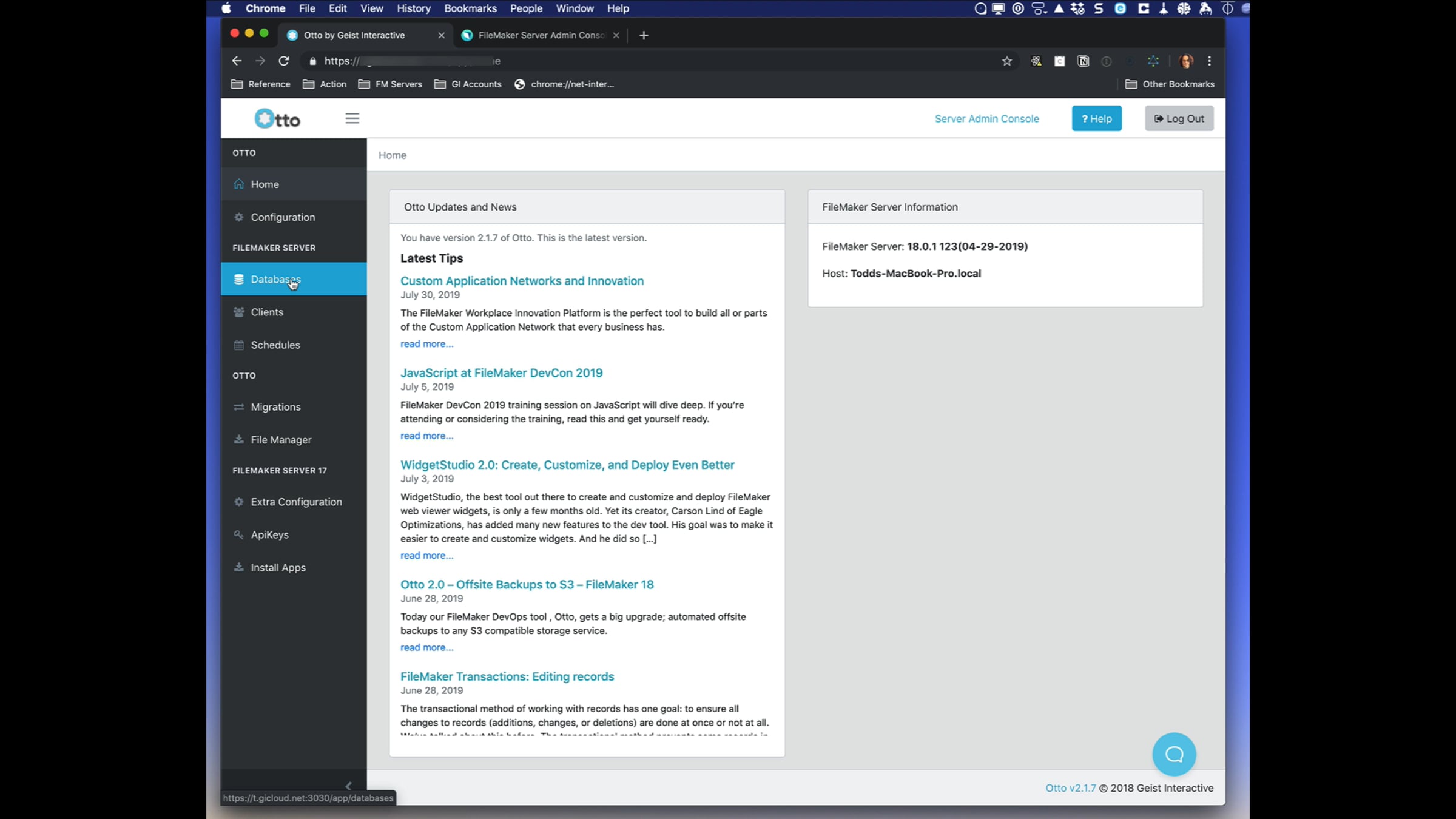Click read more under JavaScript at DevCon
The height and width of the screenshot is (819, 1456).
(x=426, y=436)
